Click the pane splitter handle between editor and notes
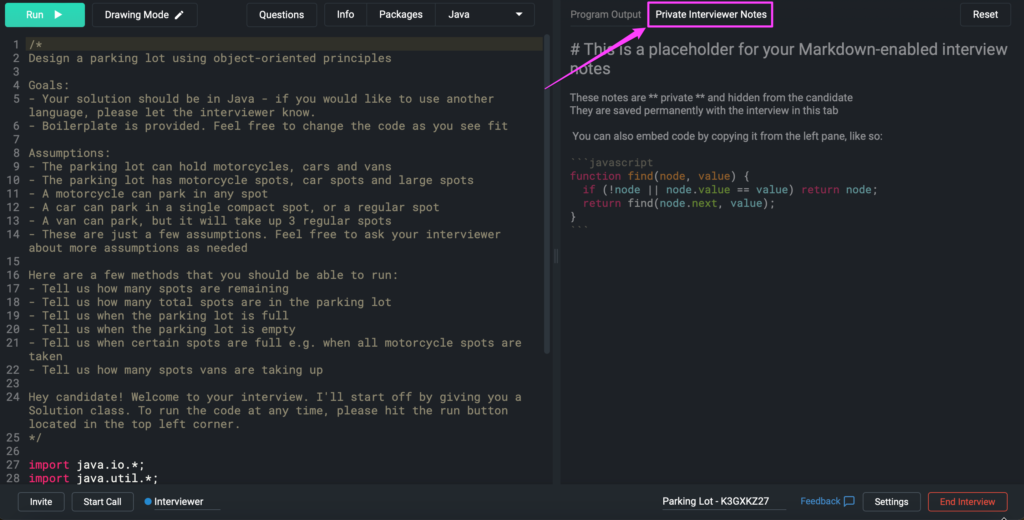This screenshot has width=1024, height=520. [556, 256]
